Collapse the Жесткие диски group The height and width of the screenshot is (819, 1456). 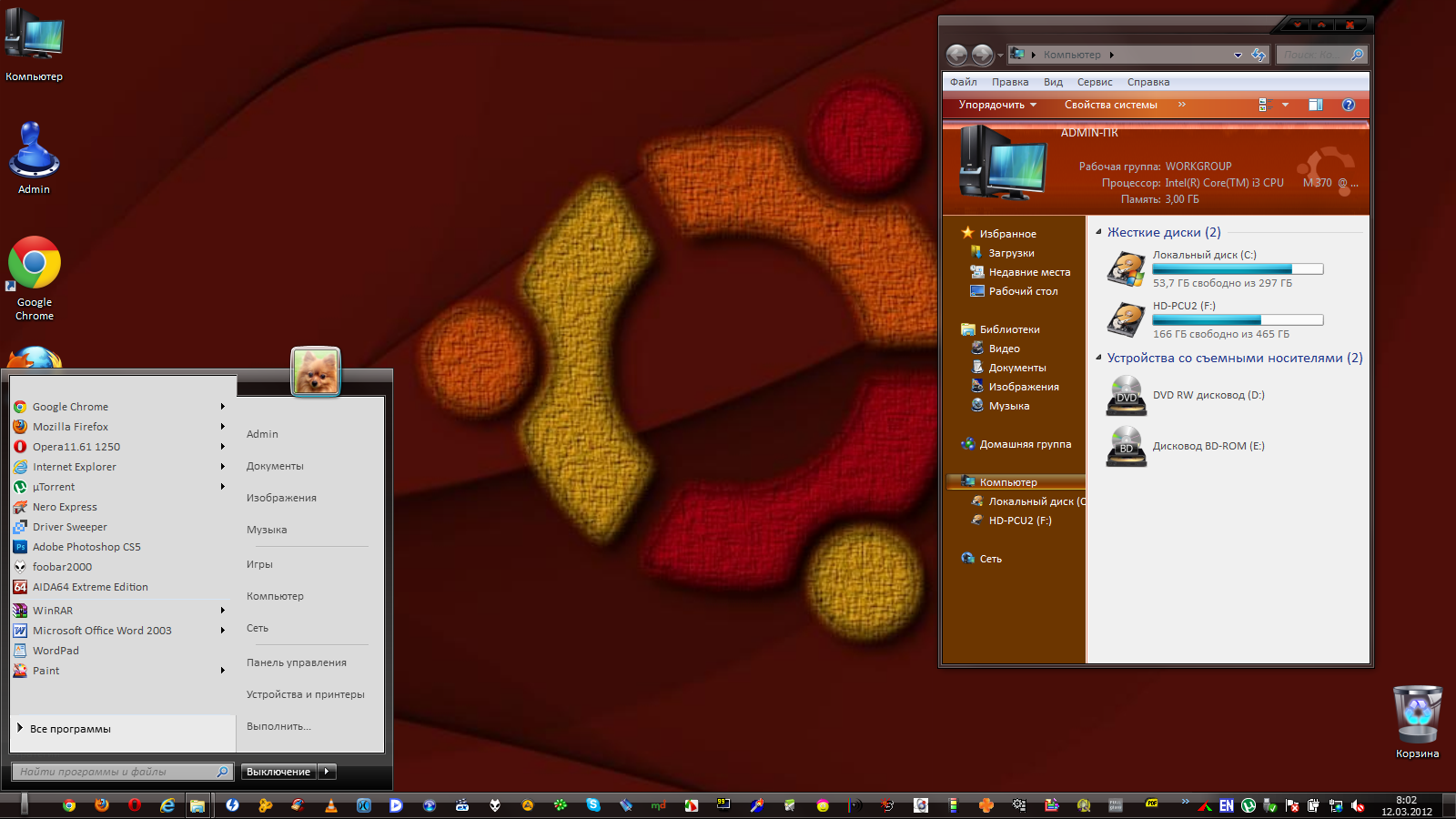(x=1098, y=232)
